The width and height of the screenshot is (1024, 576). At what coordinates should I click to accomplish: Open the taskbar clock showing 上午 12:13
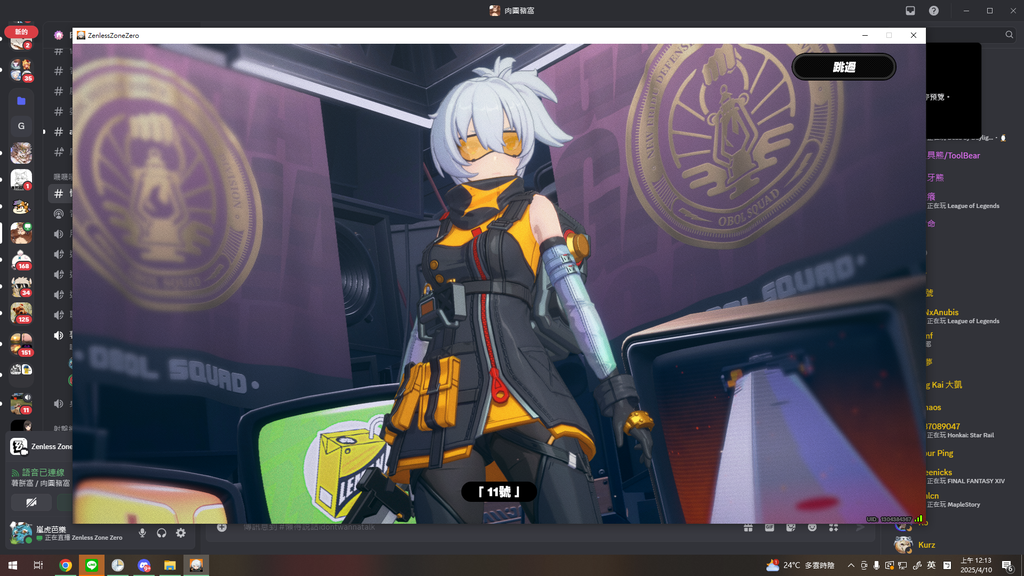pyautogui.click(x=976, y=565)
